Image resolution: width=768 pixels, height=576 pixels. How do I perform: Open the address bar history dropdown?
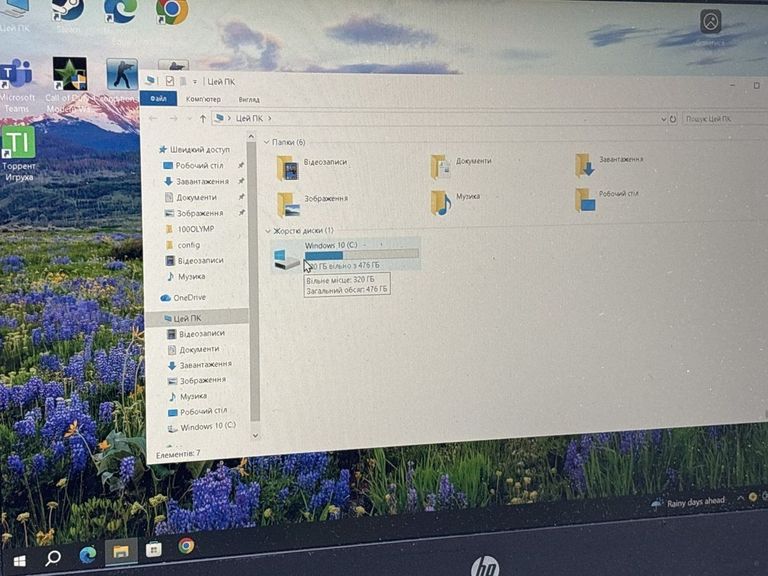pyautogui.click(x=658, y=118)
